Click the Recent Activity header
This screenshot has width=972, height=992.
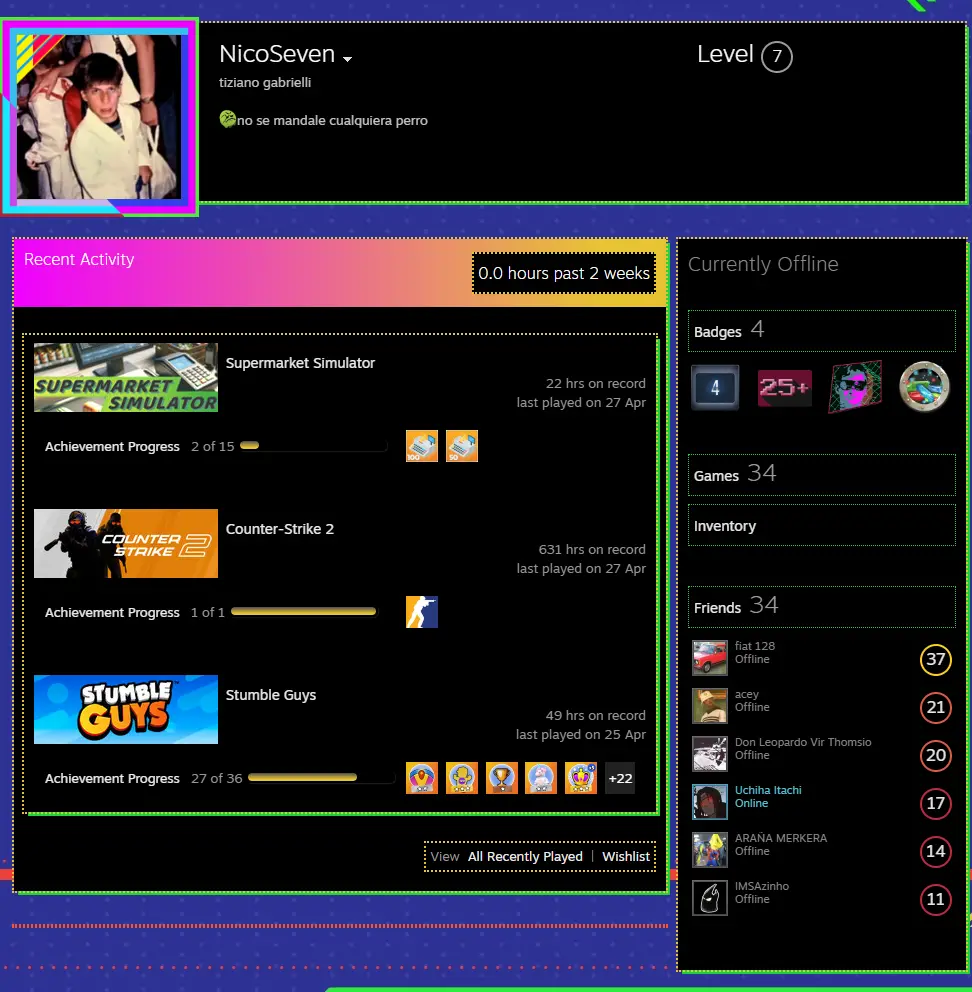(79, 259)
